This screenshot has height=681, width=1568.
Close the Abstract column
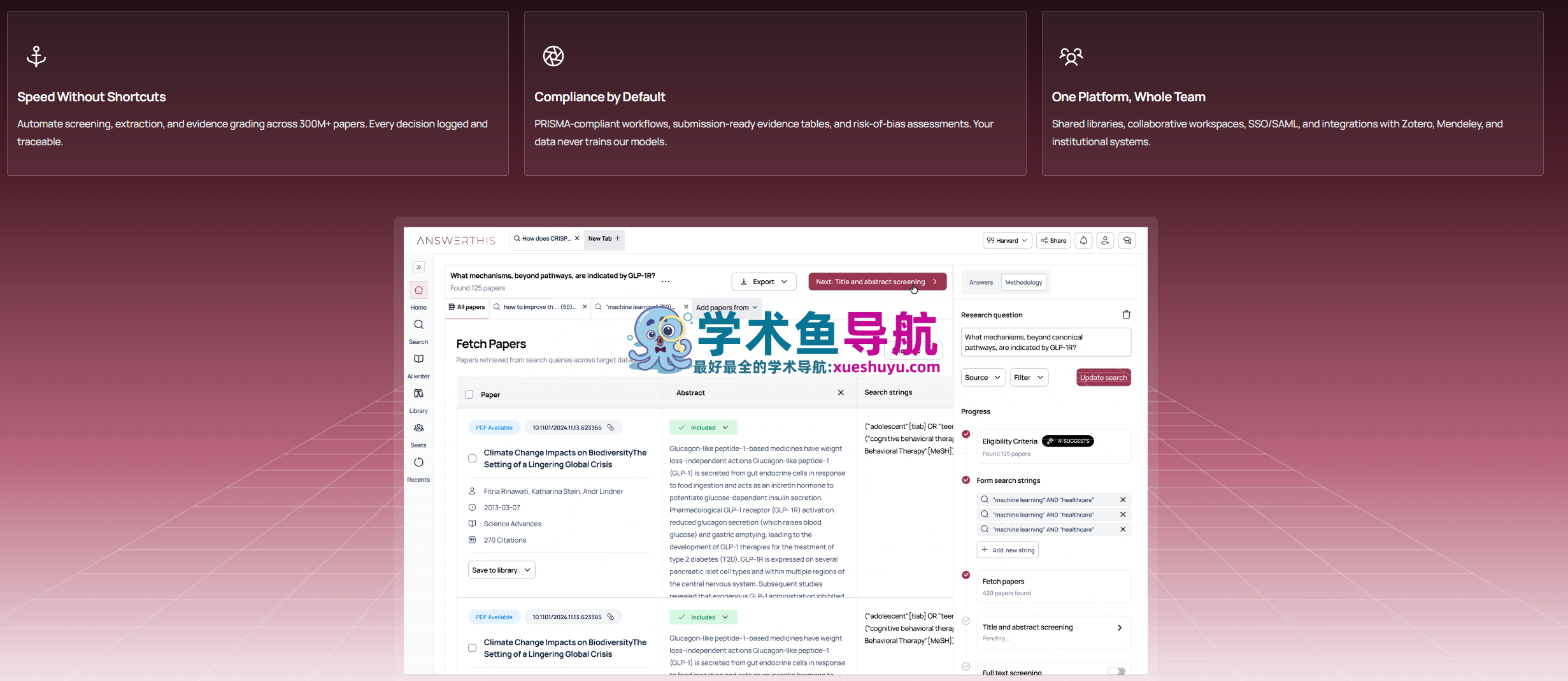click(841, 392)
